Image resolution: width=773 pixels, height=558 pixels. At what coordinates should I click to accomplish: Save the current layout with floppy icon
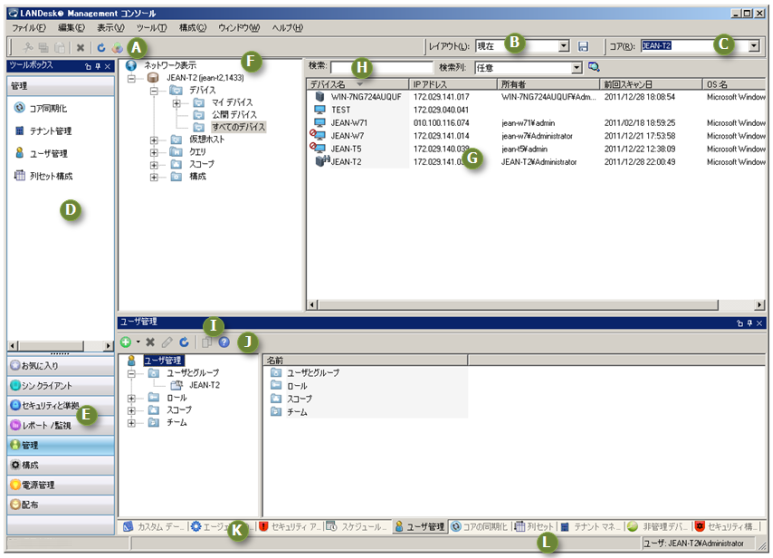[583, 46]
